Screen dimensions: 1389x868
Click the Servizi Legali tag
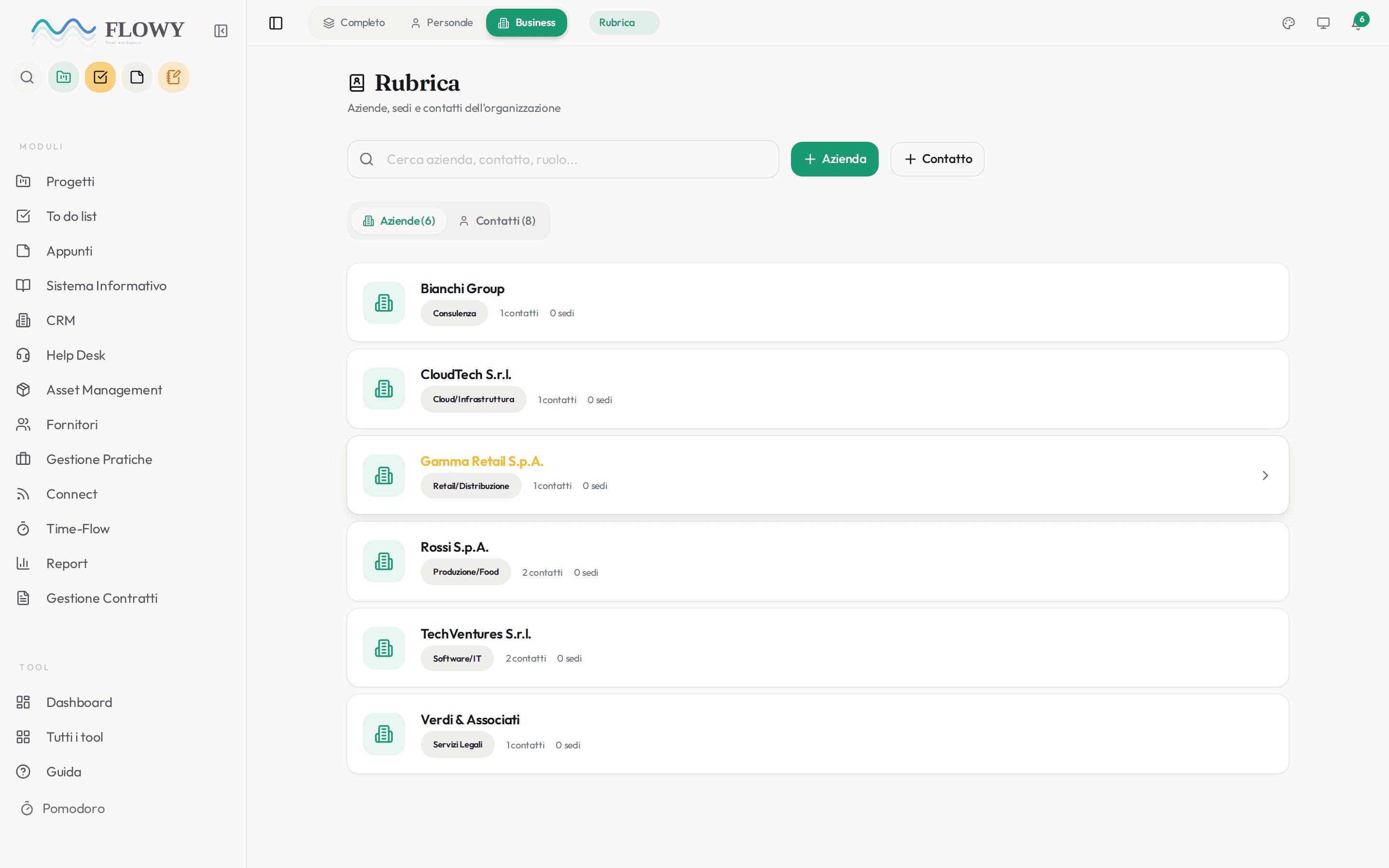[x=457, y=745]
